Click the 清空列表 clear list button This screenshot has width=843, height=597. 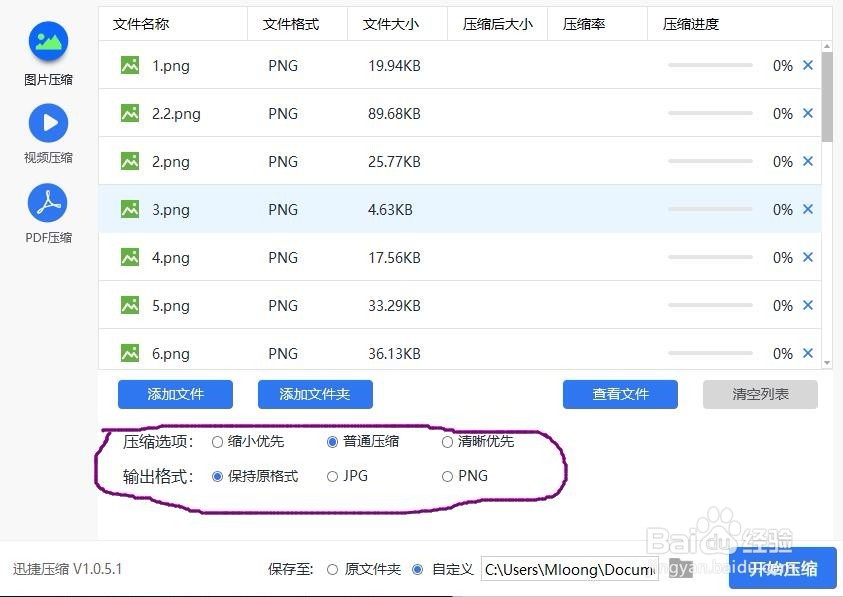759,394
